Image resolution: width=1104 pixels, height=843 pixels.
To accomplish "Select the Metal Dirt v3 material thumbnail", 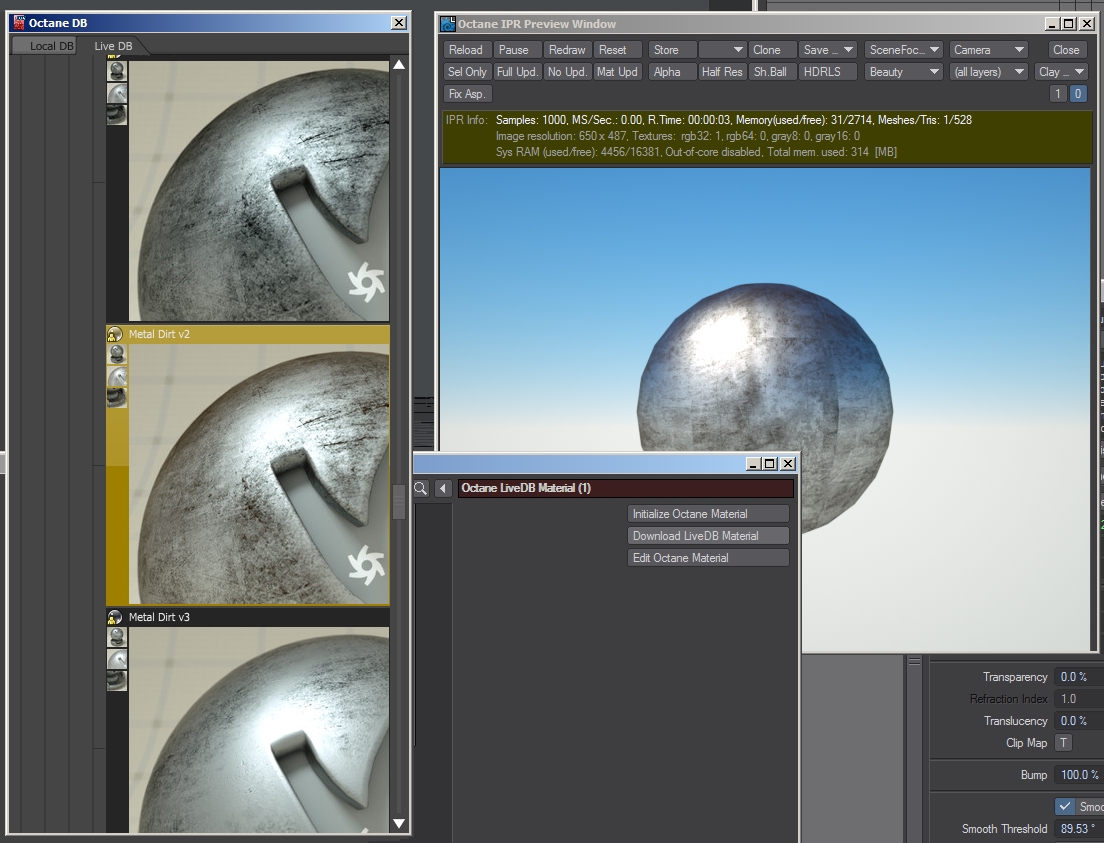I will pyautogui.click(x=259, y=730).
